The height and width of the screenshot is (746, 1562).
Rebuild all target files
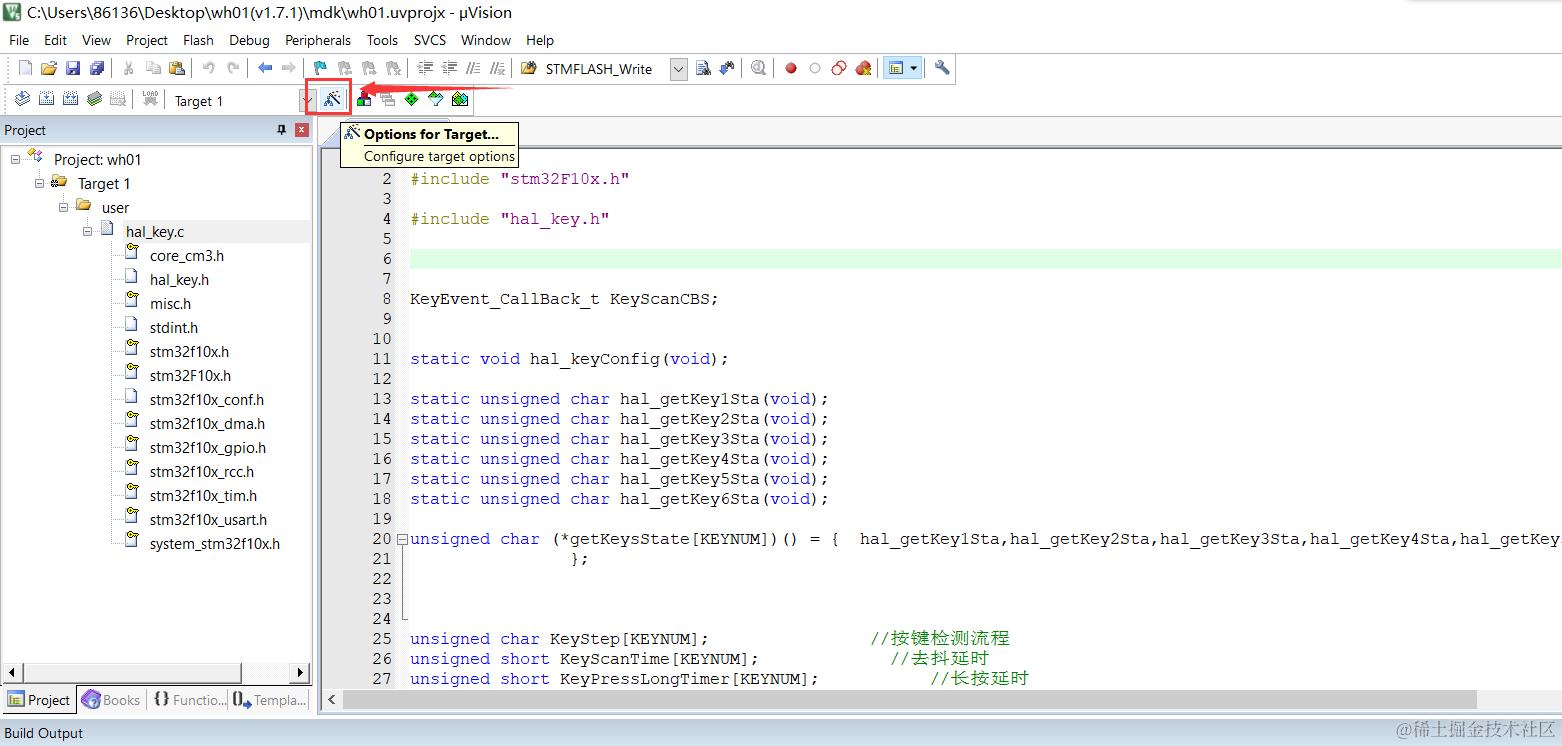tap(70, 99)
